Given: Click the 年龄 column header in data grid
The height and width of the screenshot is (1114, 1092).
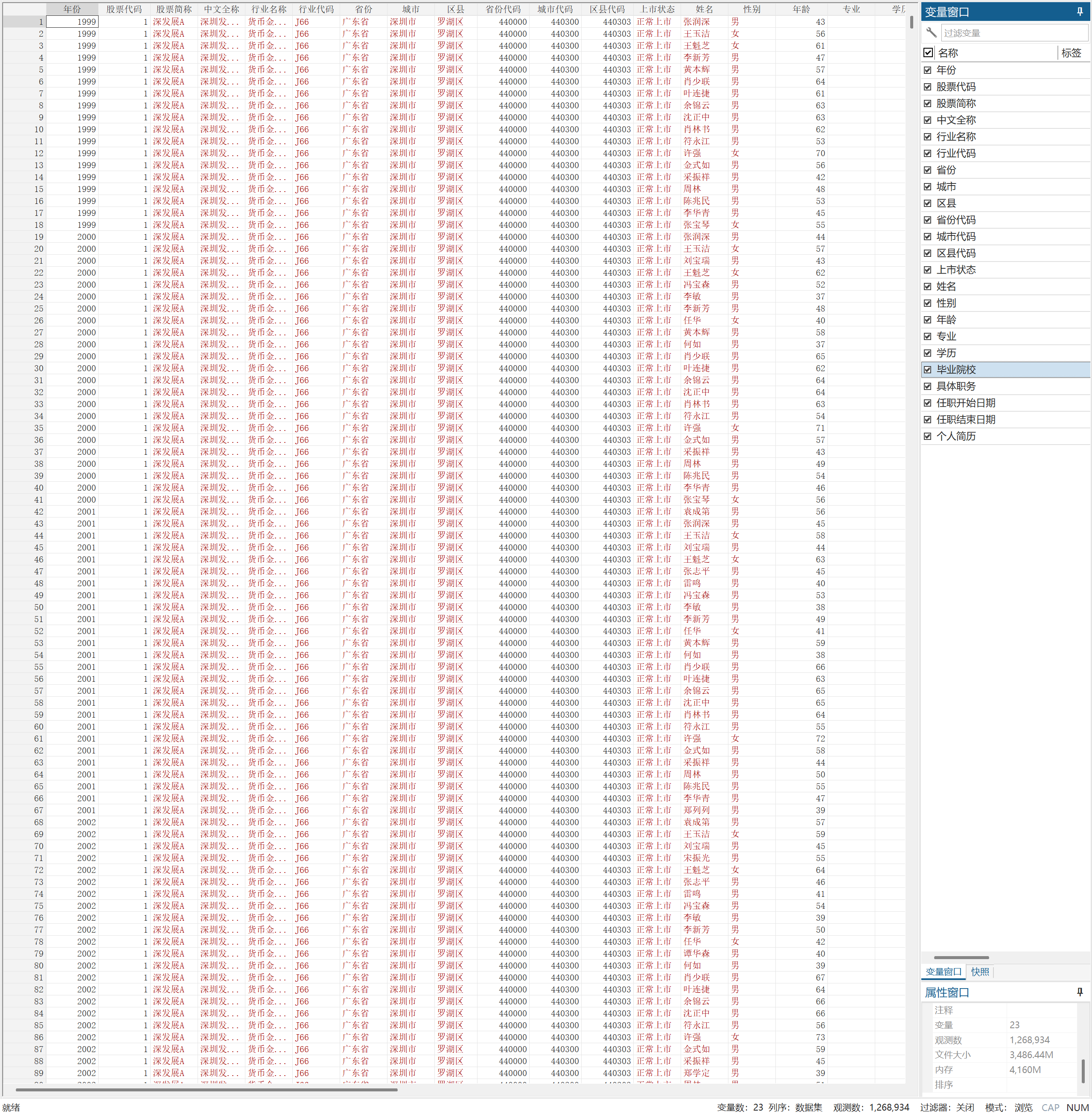Looking at the screenshot, I should pos(801,9).
